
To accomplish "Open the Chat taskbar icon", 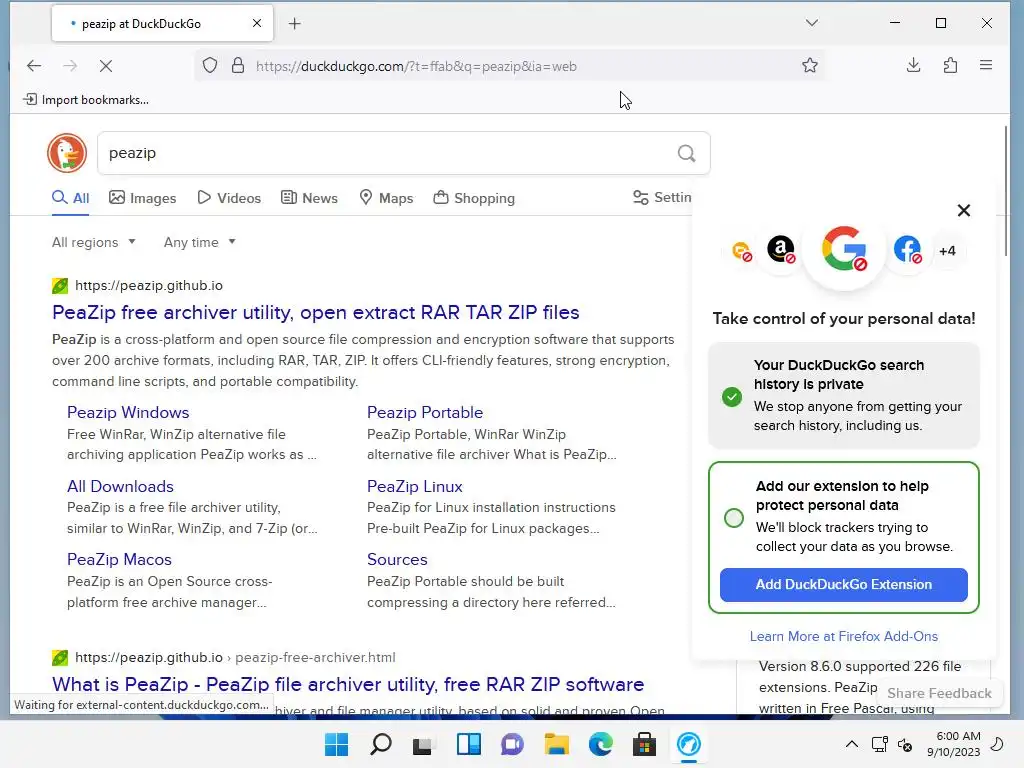I will (x=512, y=744).
